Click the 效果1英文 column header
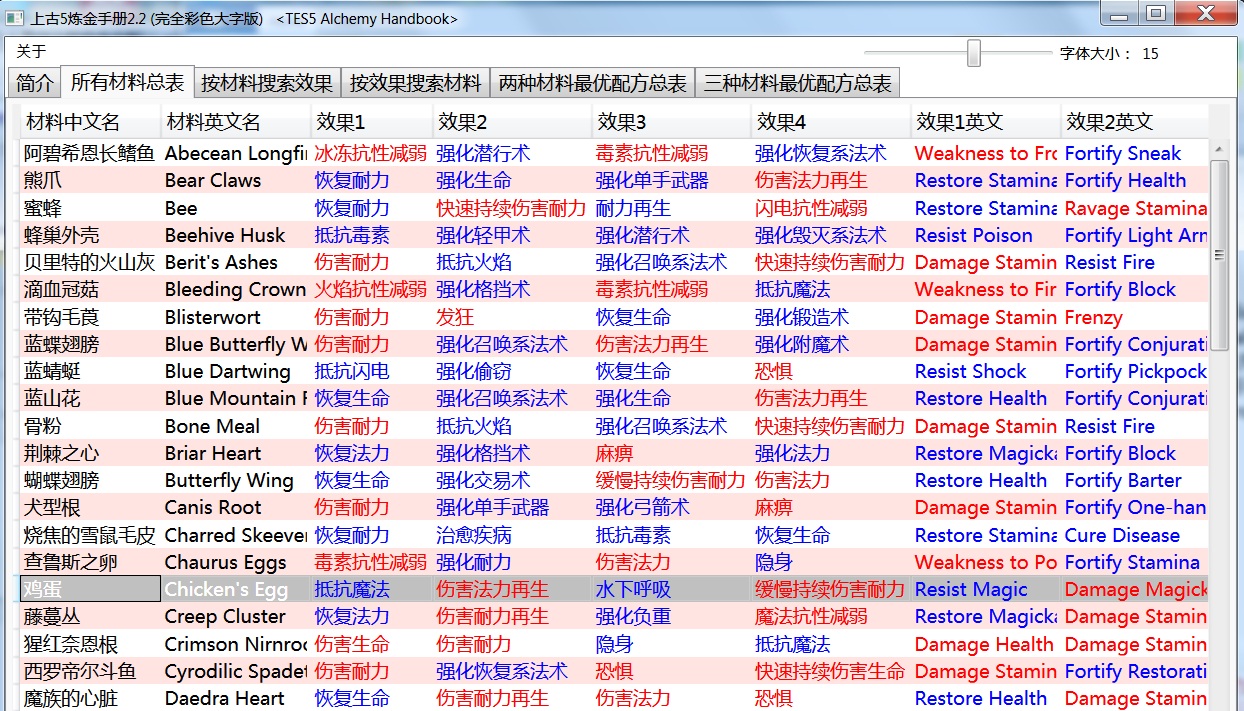Image resolution: width=1244 pixels, height=711 pixels. [x=987, y=122]
